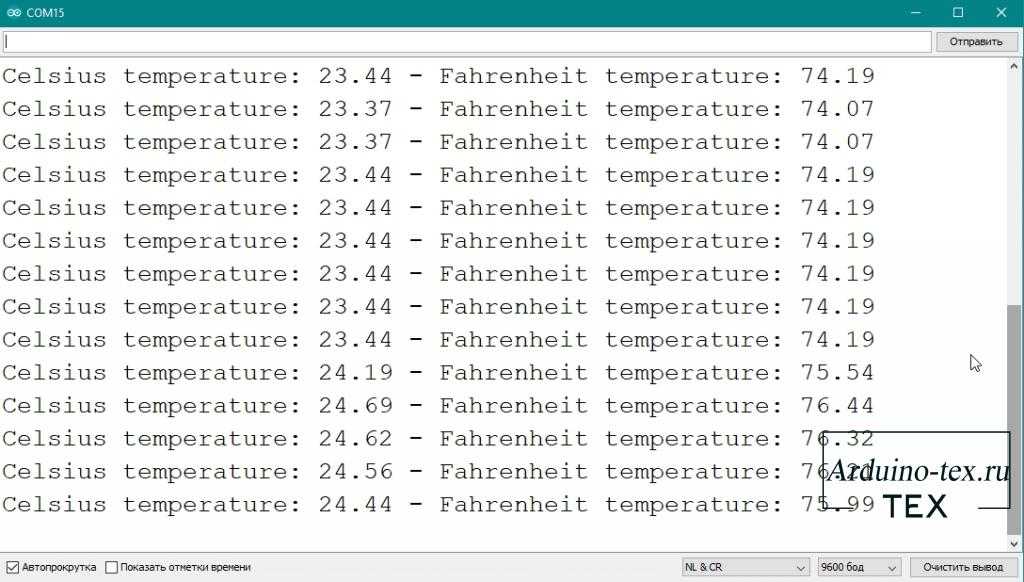The image size is (1024, 582).
Task: Click the Arduino-tex.ru watermark logo
Action: (x=916, y=475)
